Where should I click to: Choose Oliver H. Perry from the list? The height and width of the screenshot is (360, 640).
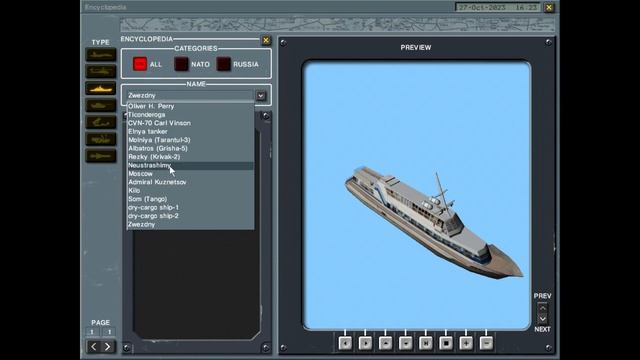[191, 106]
